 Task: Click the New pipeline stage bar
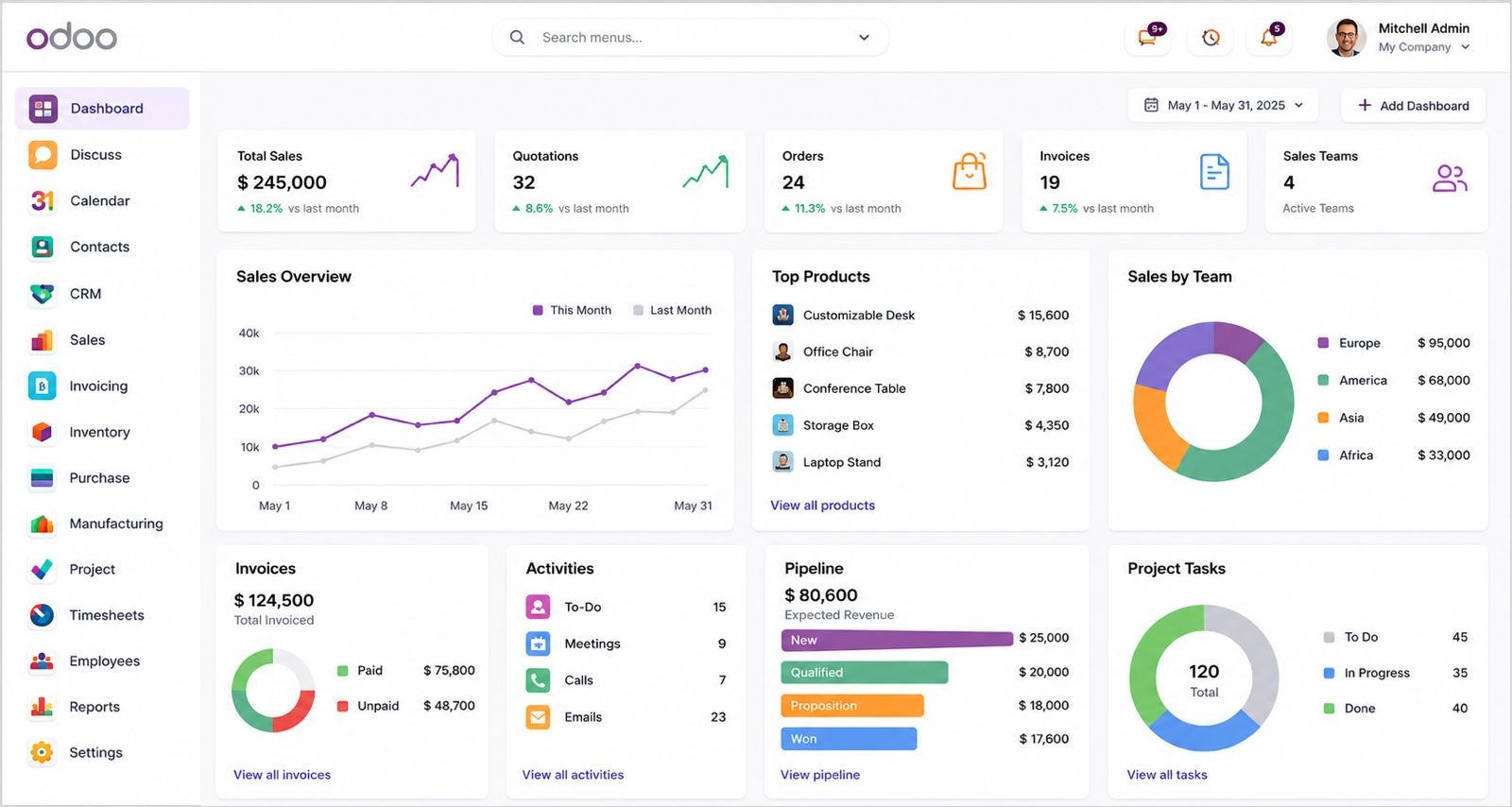[x=897, y=640]
